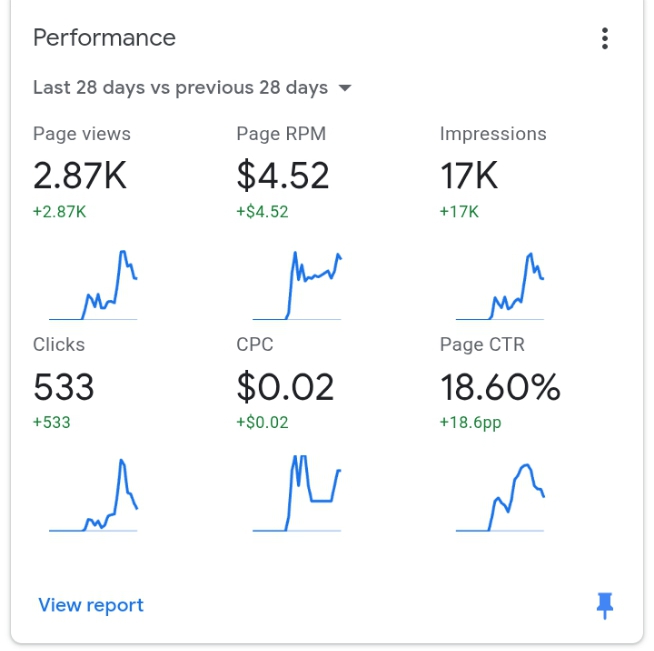Image resolution: width=654 pixels, height=651 pixels.
Task: Select the 17K impressions value
Action: click(x=469, y=176)
